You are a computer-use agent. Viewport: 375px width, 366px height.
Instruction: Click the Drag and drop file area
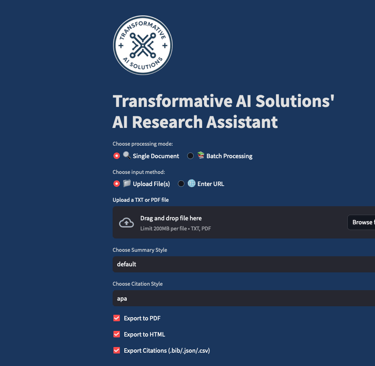[x=244, y=222]
